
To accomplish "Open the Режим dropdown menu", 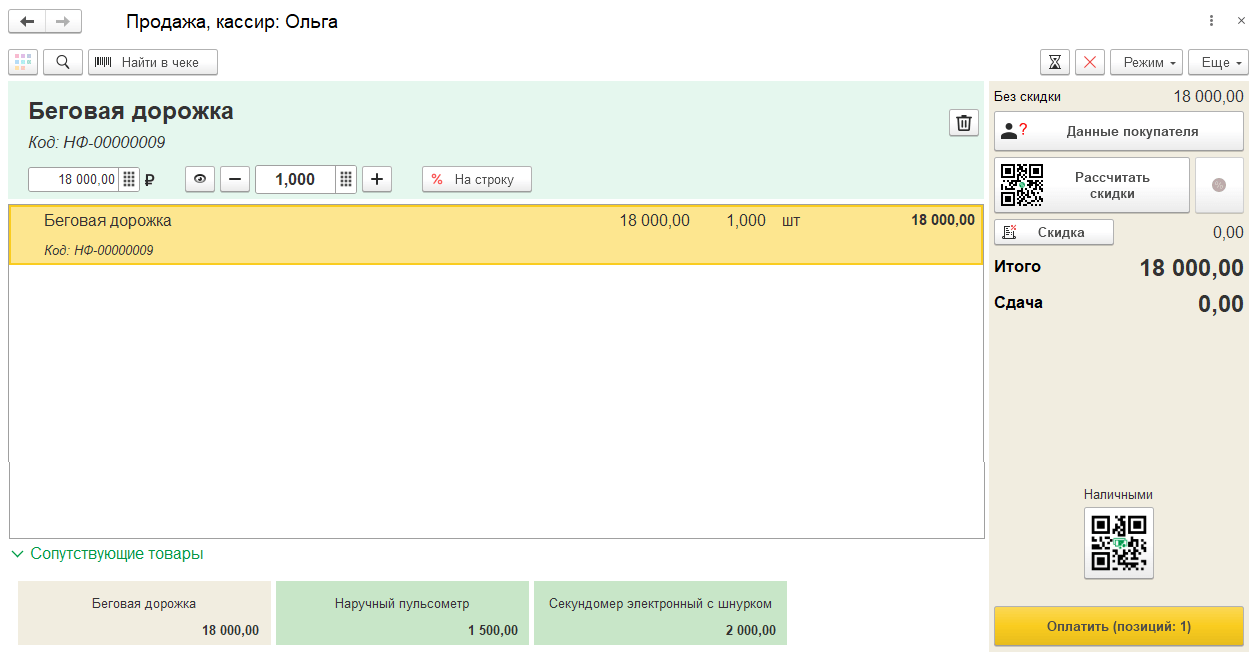I will click(1146, 62).
